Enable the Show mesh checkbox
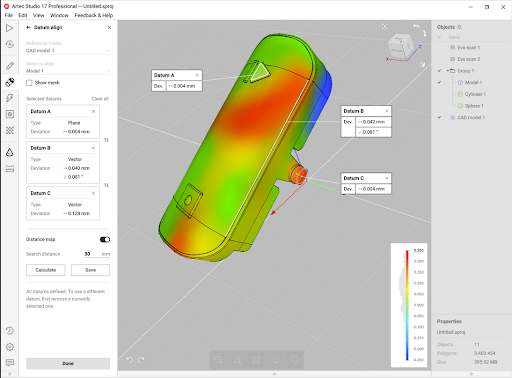The height and width of the screenshot is (378, 512). tap(29, 83)
